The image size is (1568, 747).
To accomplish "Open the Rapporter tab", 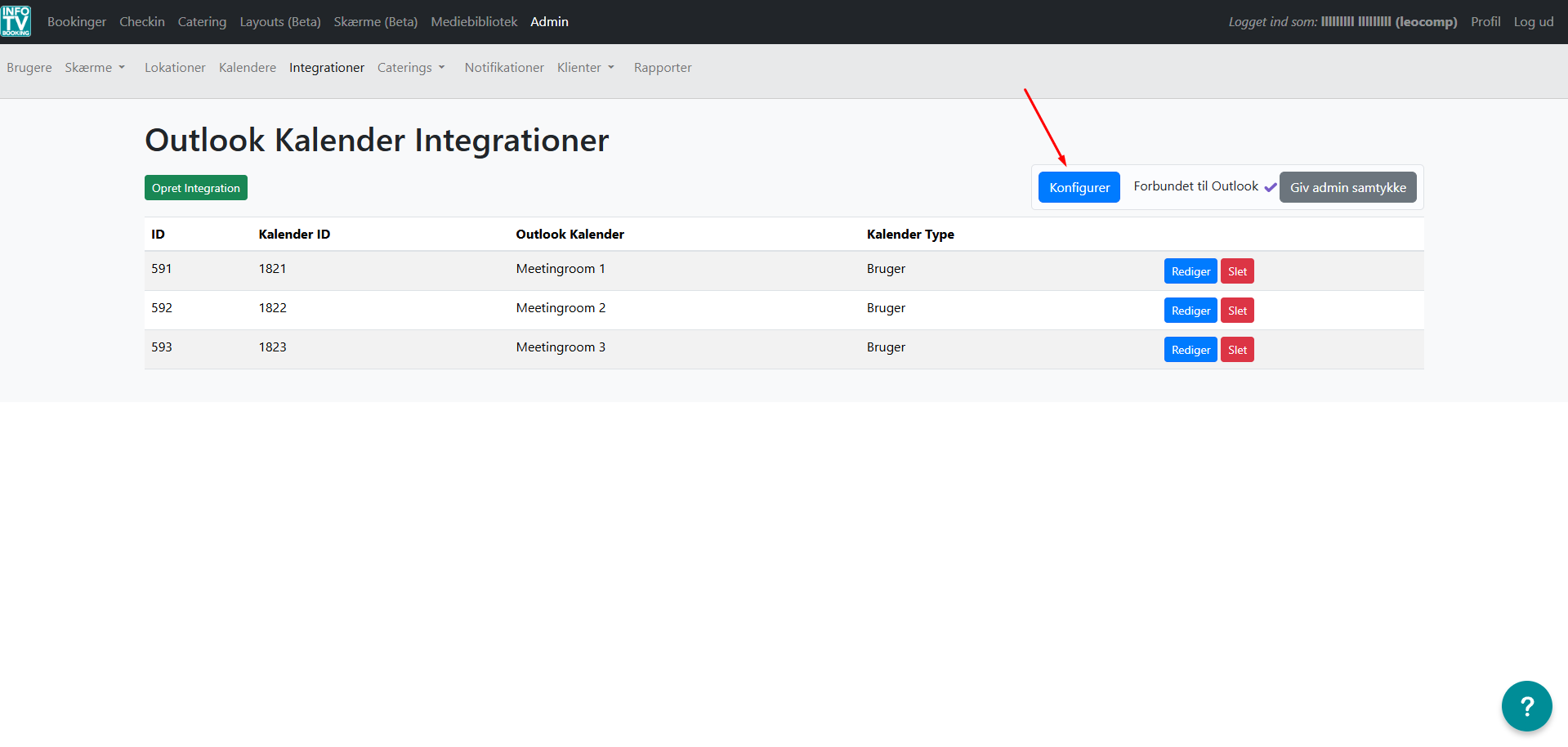I will coord(663,68).
